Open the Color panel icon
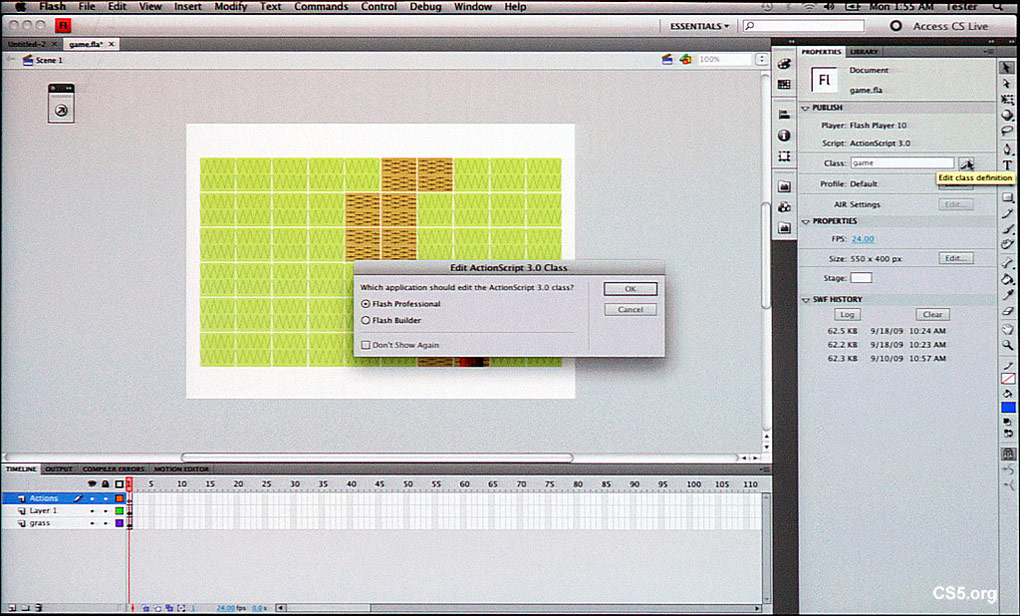 click(x=784, y=64)
